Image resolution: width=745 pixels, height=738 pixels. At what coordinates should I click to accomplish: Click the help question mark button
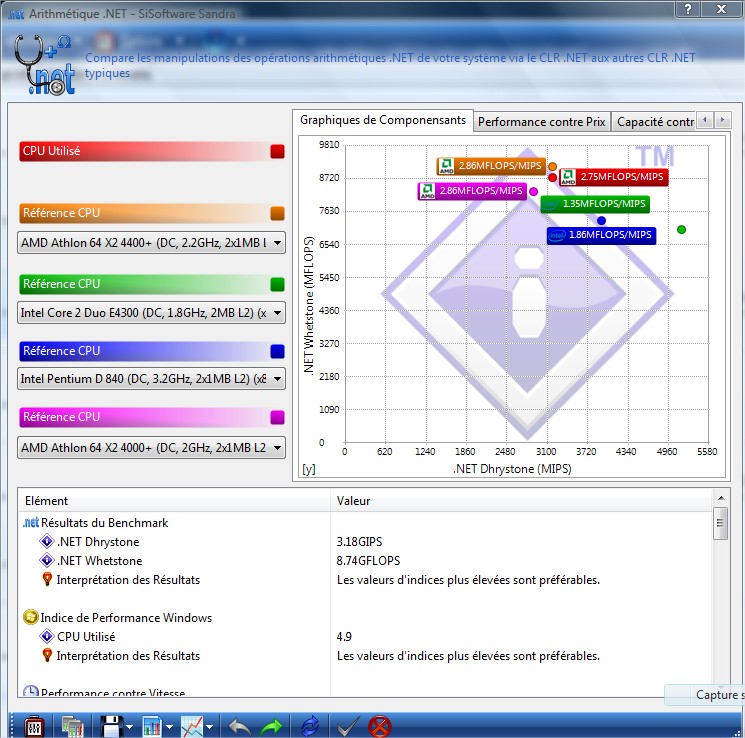click(x=688, y=9)
